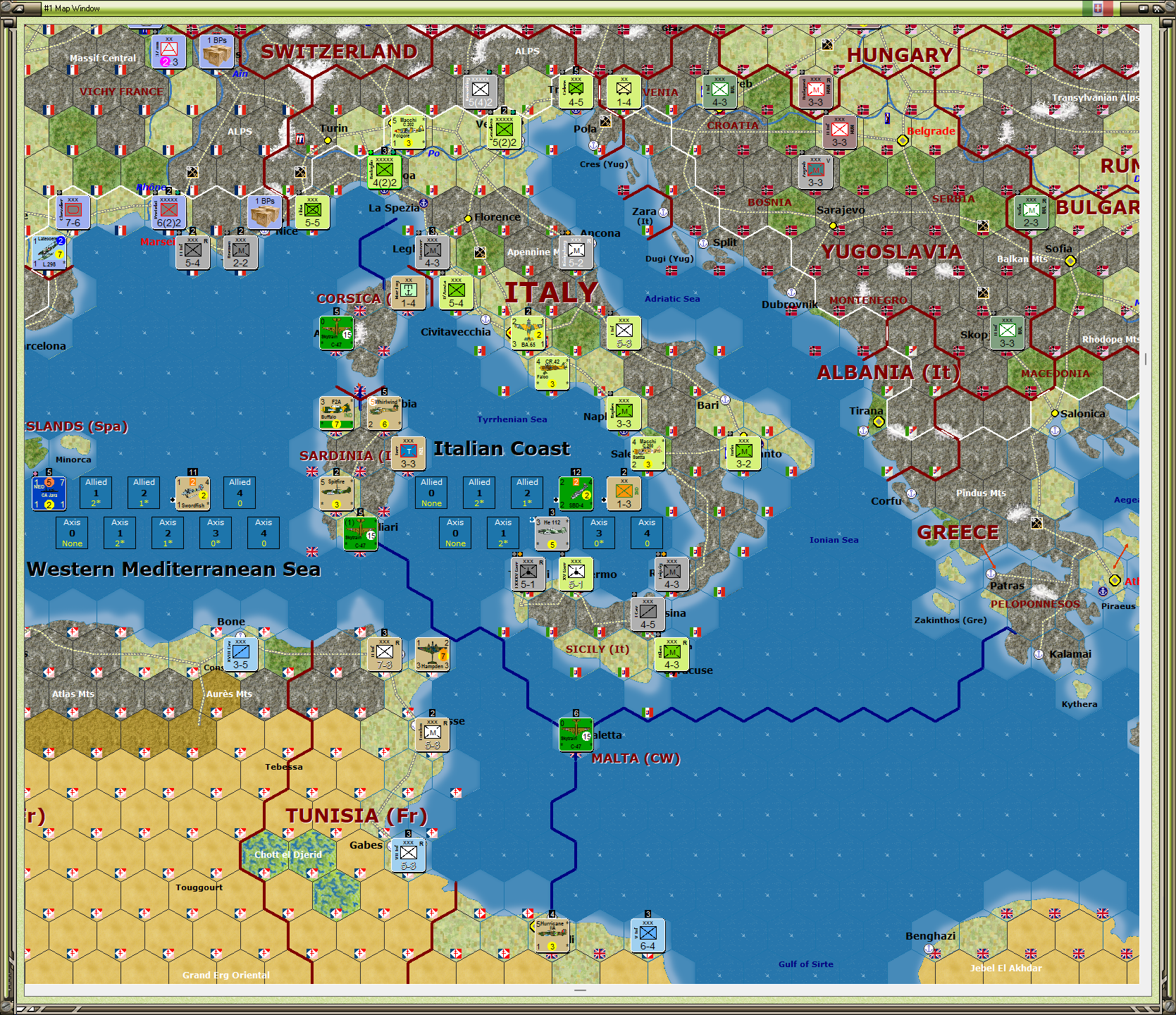Select Western Mediterranean Axis 0 sea box
This screenshot has width=1176, height=1015.
click(72, 533)
